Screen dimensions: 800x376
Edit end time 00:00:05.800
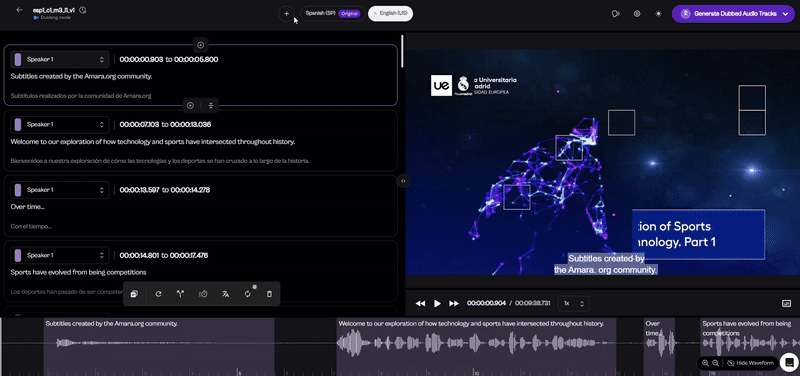pos(196,60)
